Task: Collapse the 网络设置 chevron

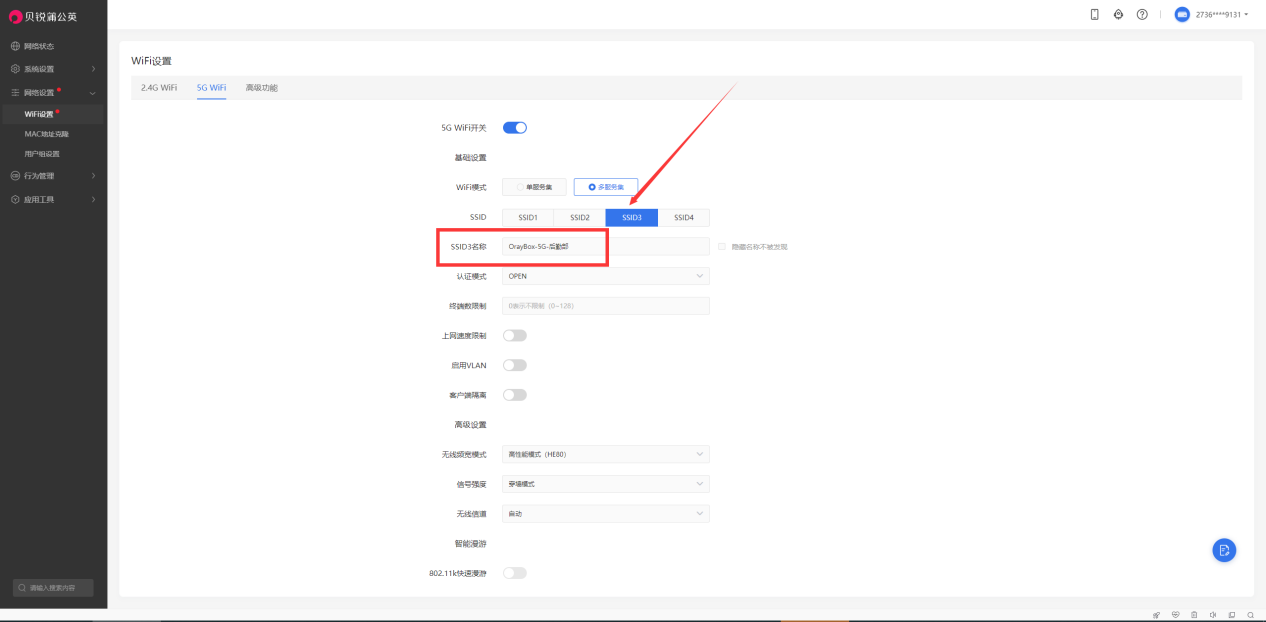Action: pyautogui.click(x=93, y=92)
